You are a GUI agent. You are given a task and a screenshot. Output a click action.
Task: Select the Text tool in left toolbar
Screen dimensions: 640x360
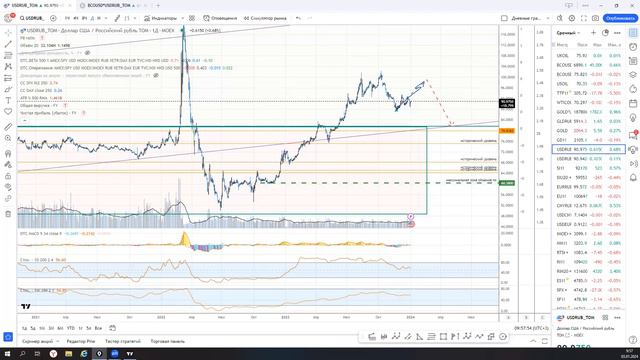(8, 100)
